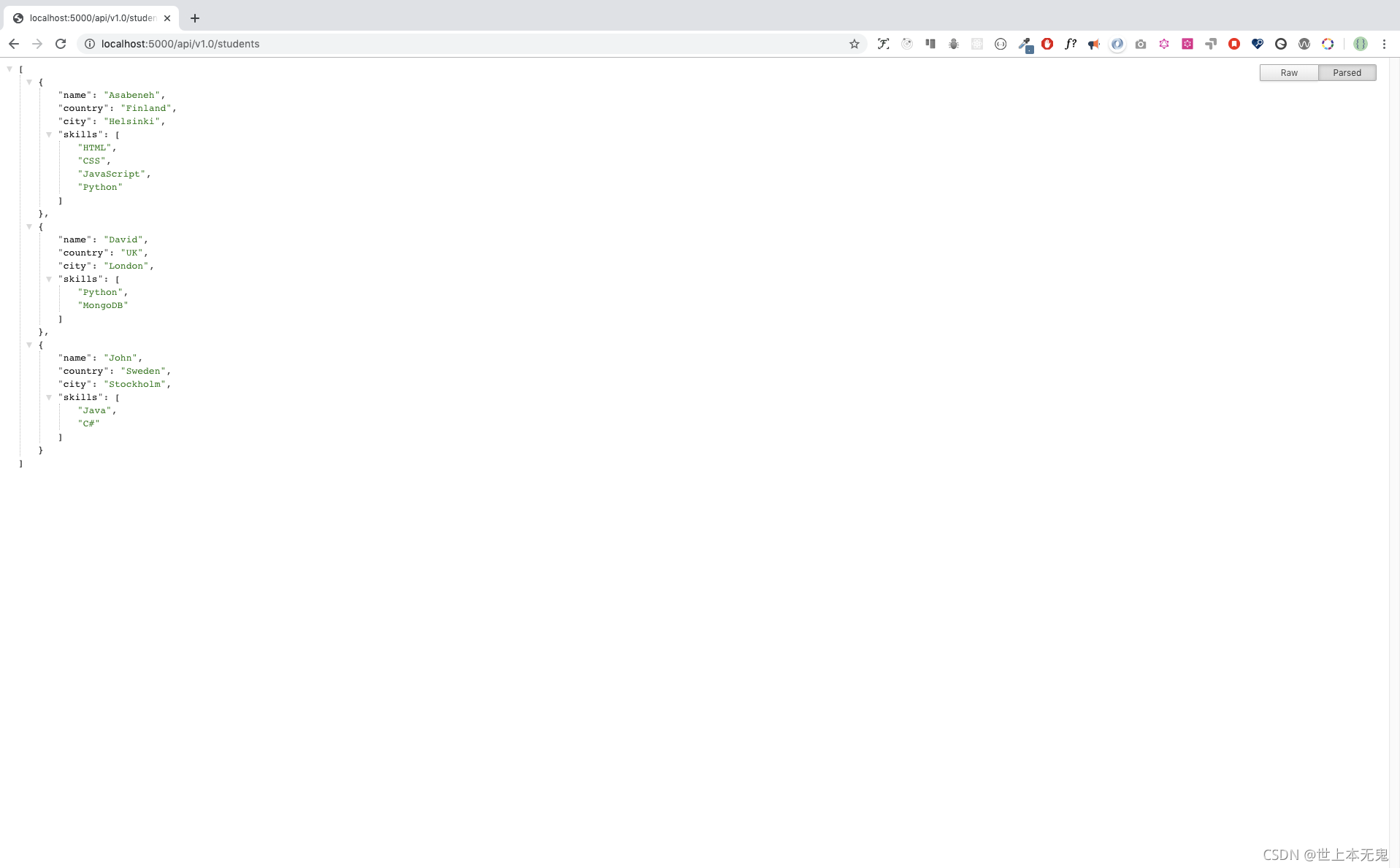This screenshot has width=1400, height=868.
Task: Click the "HTML" skill entry
Action: coord(95,147)
